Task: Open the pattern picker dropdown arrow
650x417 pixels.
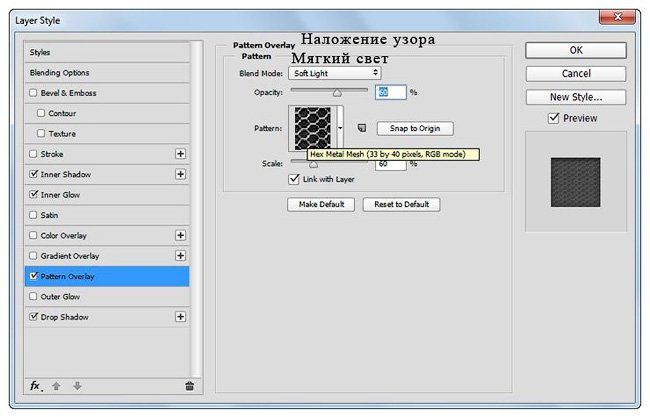Action: click(342, 128)
